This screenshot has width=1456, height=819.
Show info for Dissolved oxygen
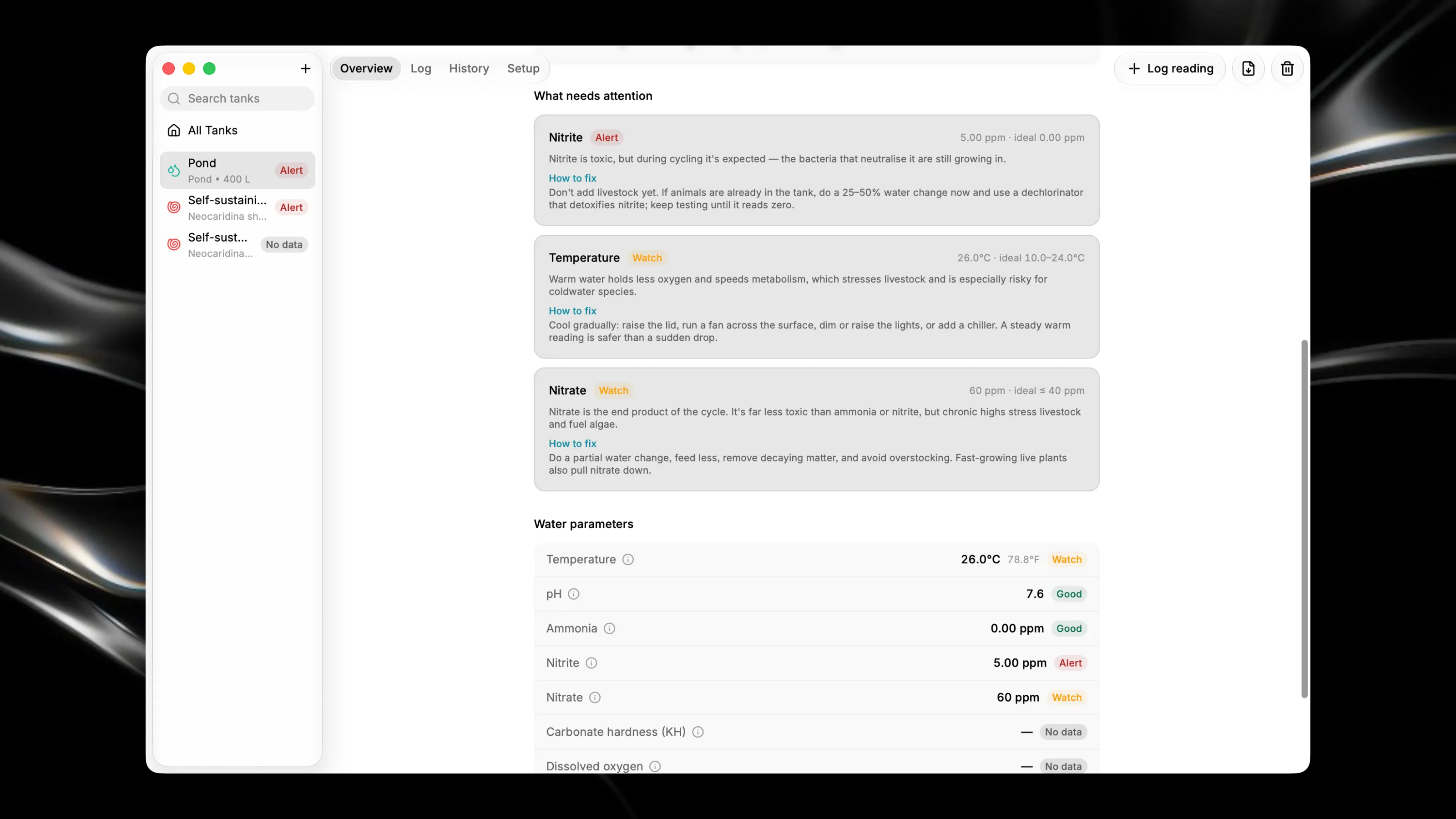(655, 766)
